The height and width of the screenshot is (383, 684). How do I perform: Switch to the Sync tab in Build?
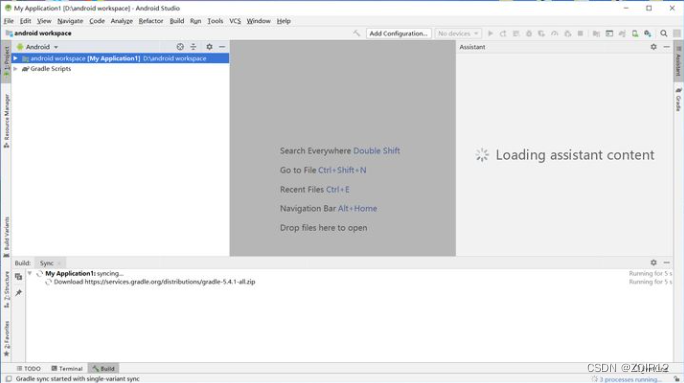pos(46,263)
